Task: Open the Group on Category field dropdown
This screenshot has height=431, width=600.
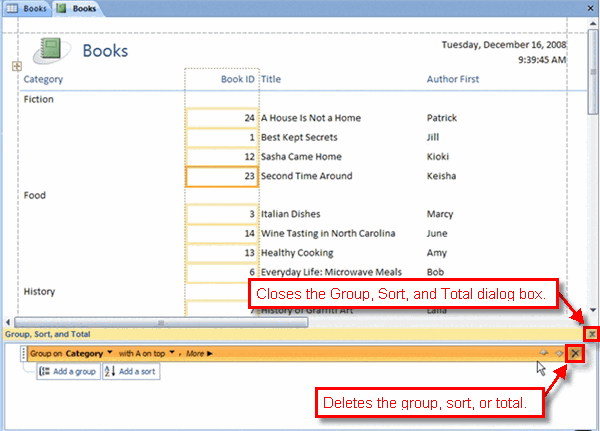Action: [x=110, y=352]
